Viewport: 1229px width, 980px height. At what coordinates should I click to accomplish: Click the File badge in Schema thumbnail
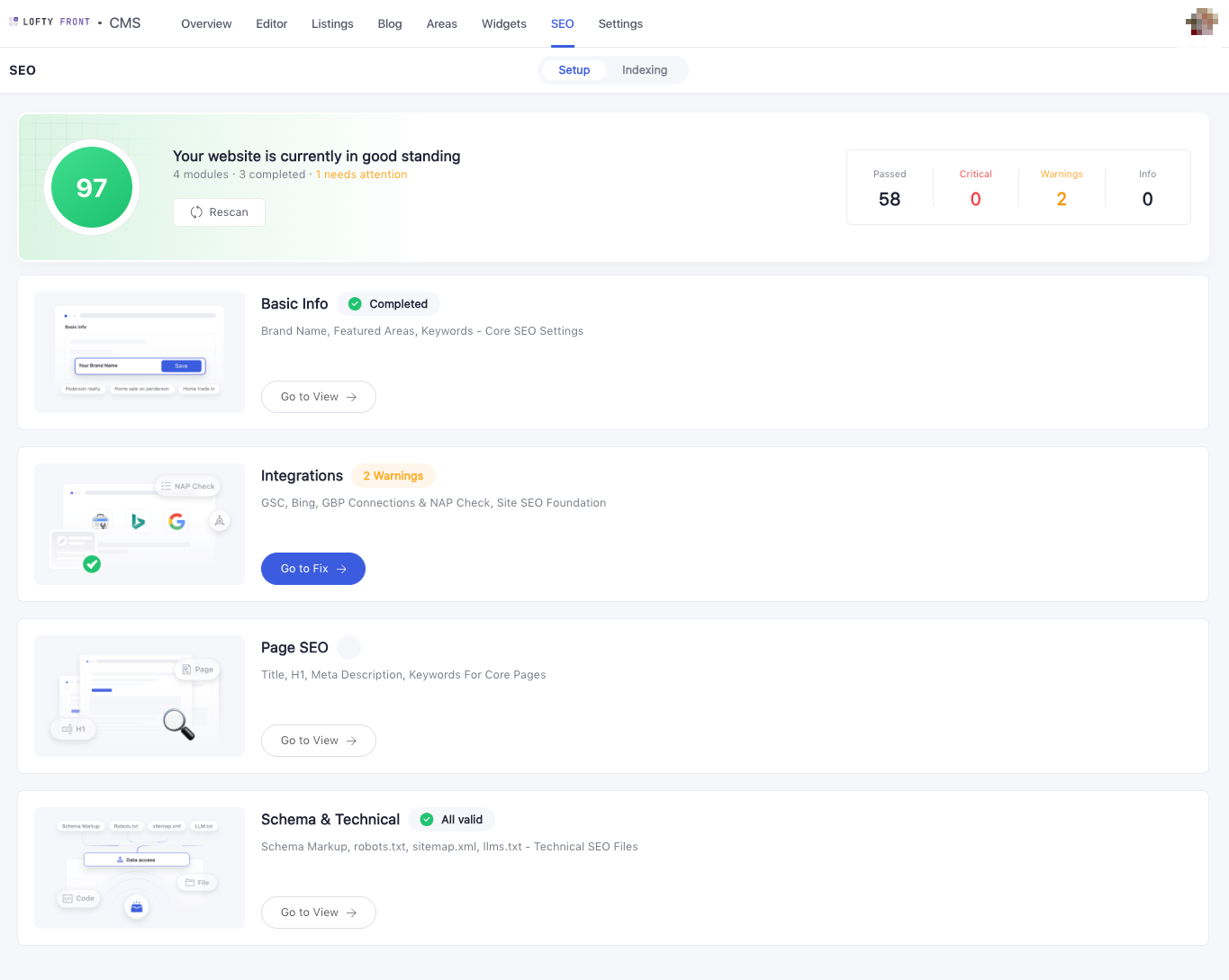pyautogui.click(x=197, y=883)
